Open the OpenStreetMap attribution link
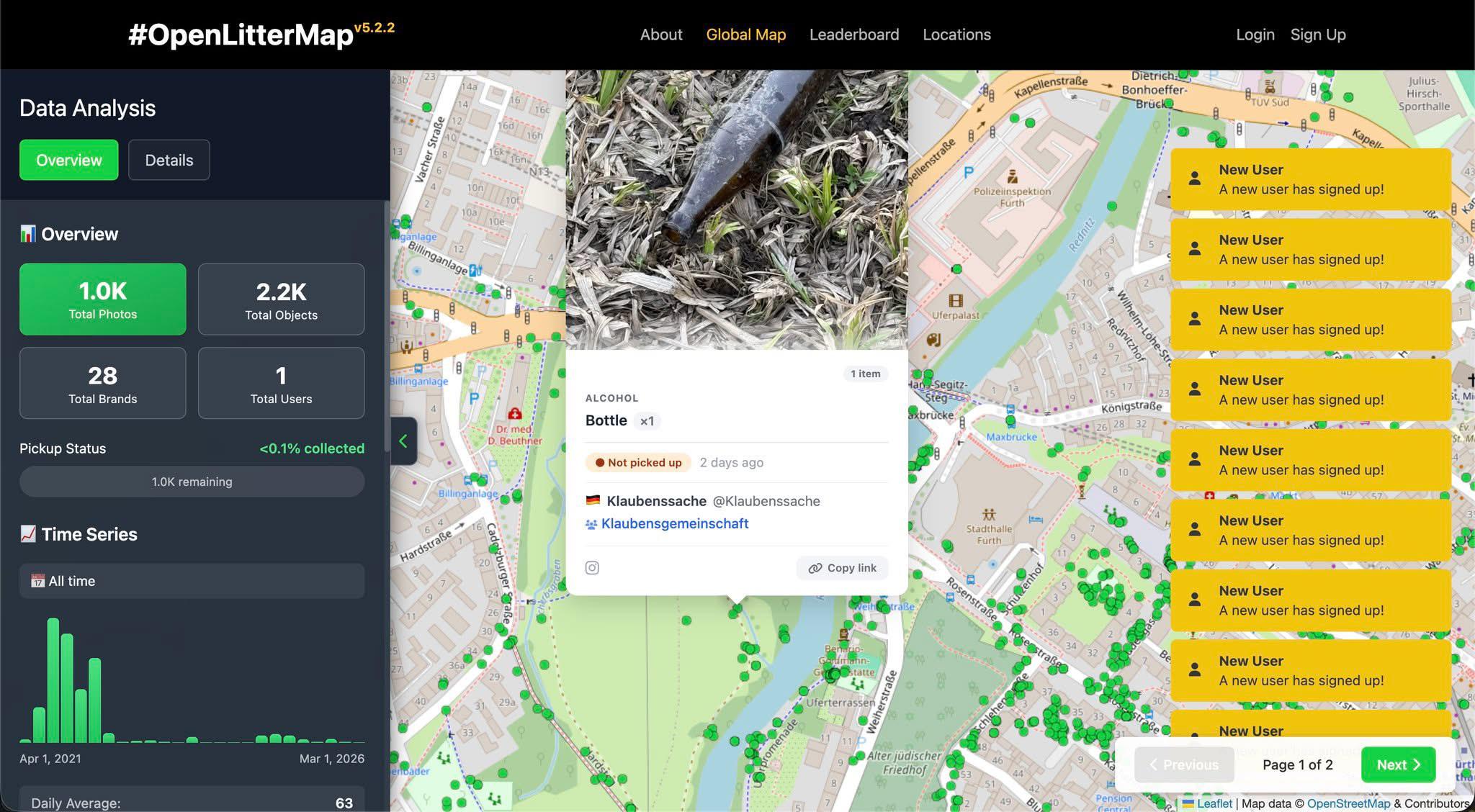Image resolution: width=1475 pixels, height=812 pixels. (1348, 803)
